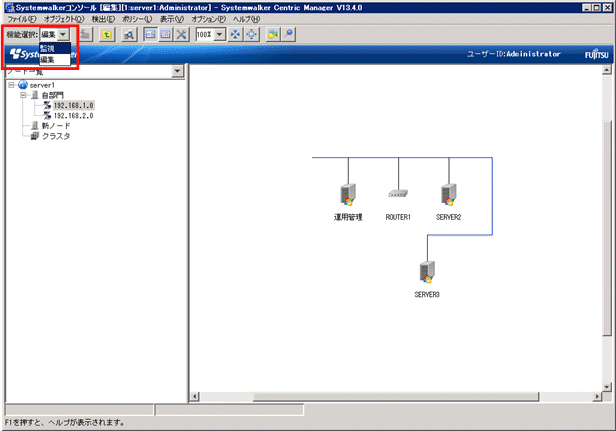Screen dimensions: 616x431
Task: Select 編集 in the function dropdown list
Action: pos(55,59)
